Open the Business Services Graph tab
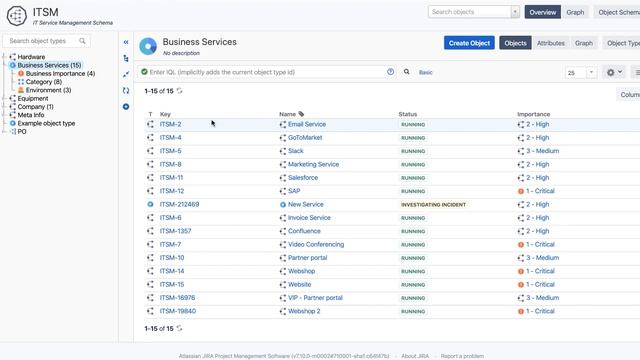 584,43
